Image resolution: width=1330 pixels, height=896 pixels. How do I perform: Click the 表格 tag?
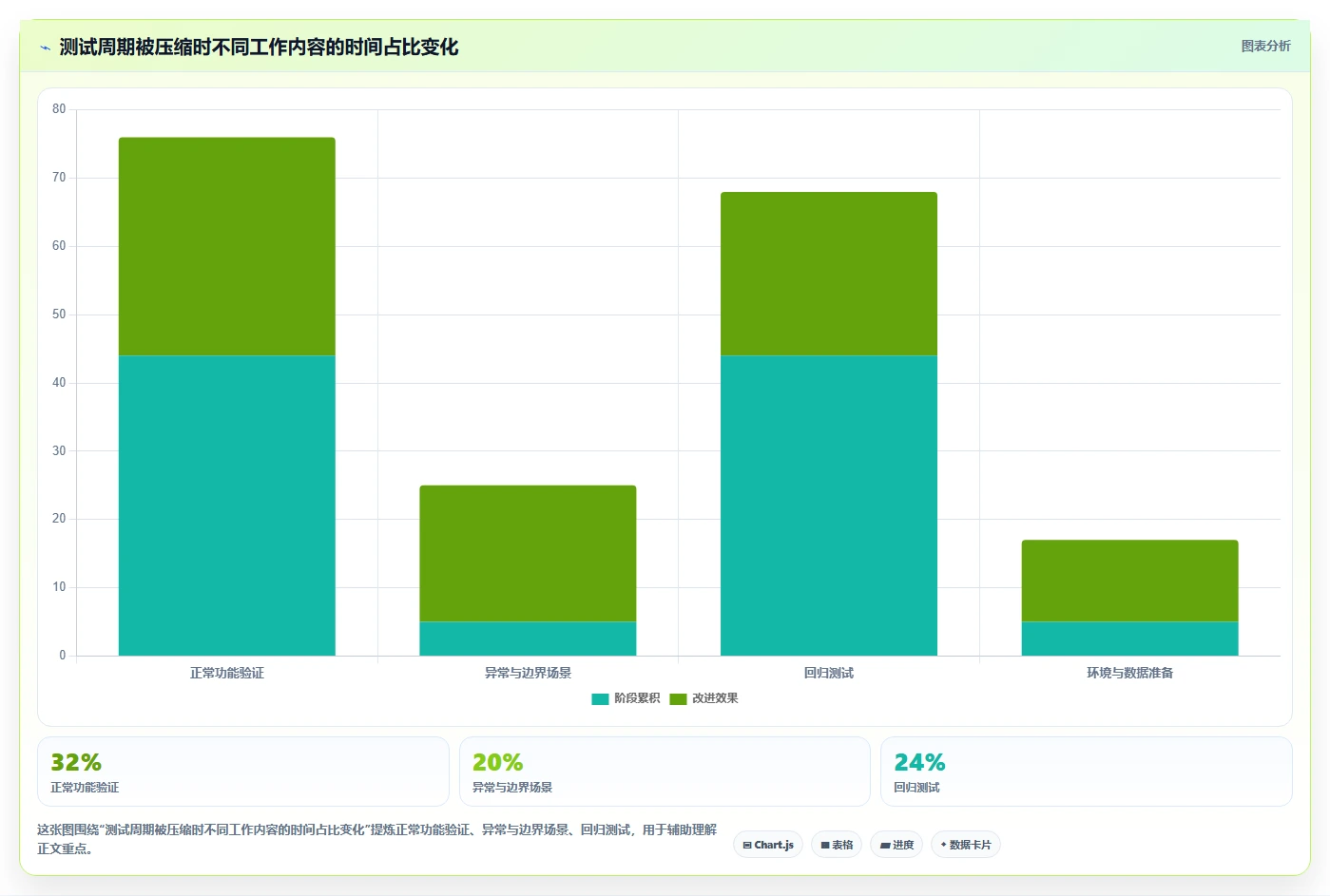pos(837,845)
